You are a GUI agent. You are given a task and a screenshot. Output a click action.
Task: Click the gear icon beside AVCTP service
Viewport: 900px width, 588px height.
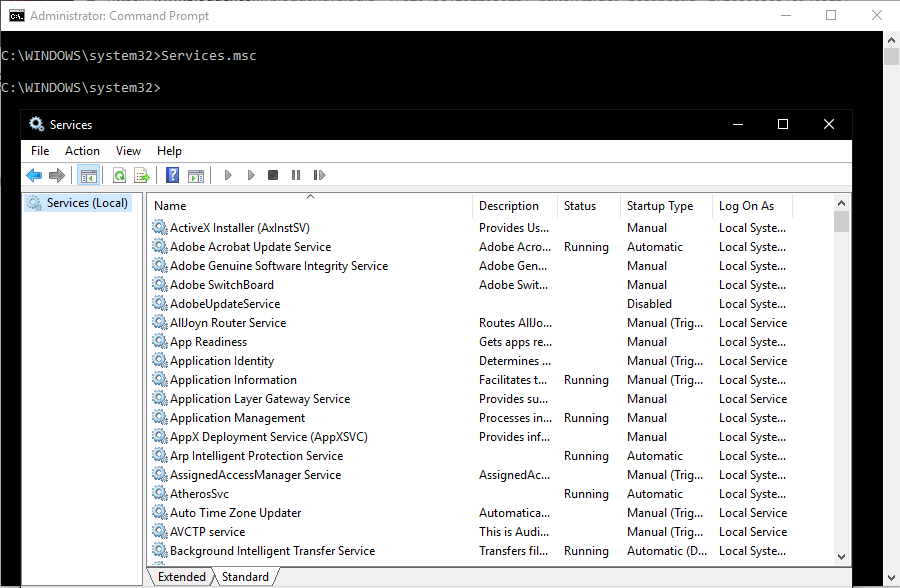[x=160, y=531]
